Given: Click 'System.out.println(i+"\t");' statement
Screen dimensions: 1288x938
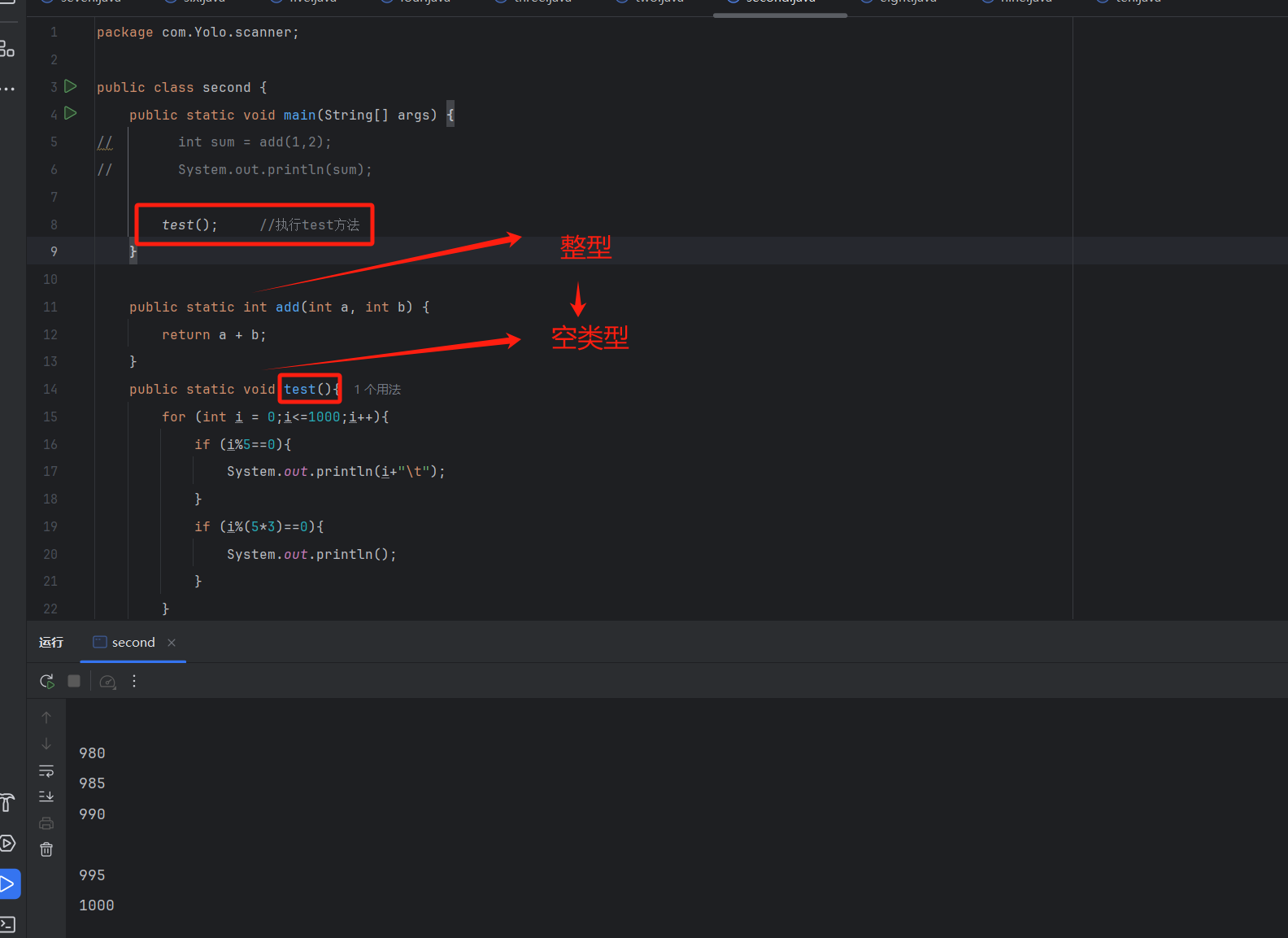Looking at the screenshot, I should (x=336, y=472).
